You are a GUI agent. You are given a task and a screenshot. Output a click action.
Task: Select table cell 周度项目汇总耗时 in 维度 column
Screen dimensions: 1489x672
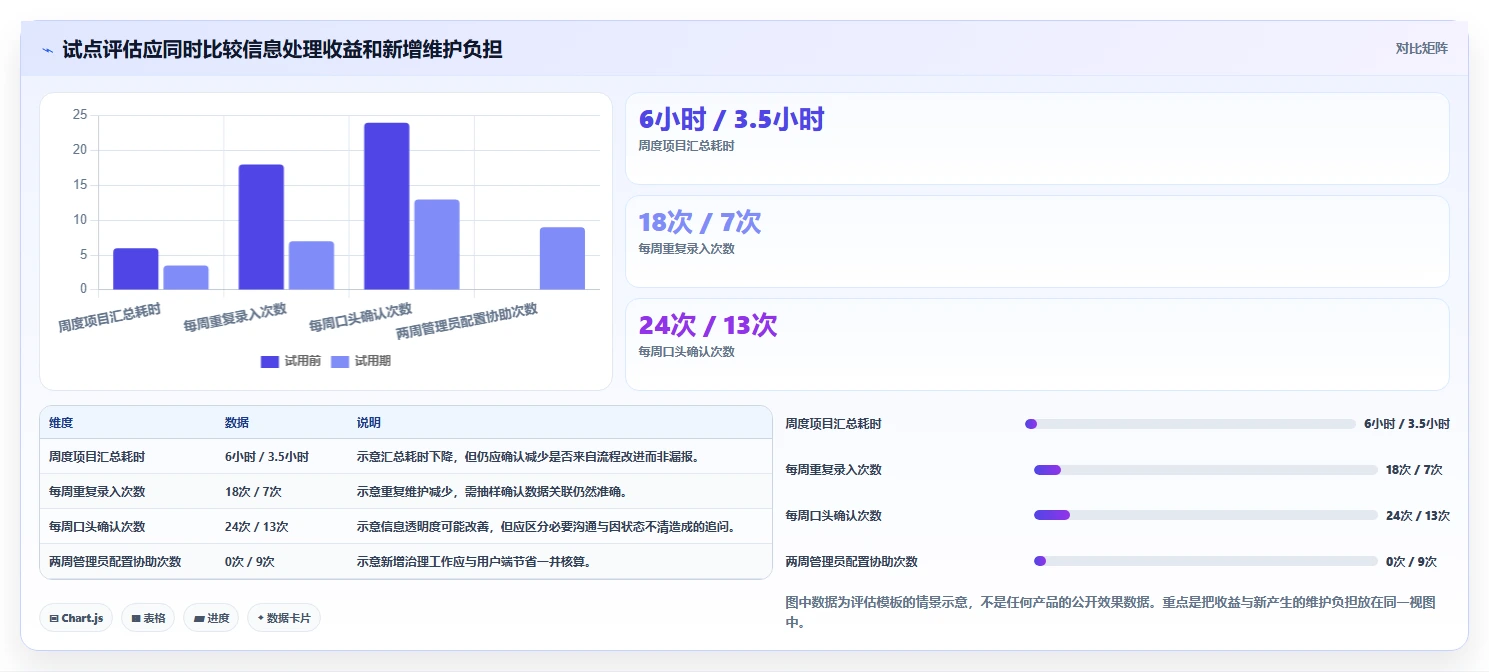point(97,457)
